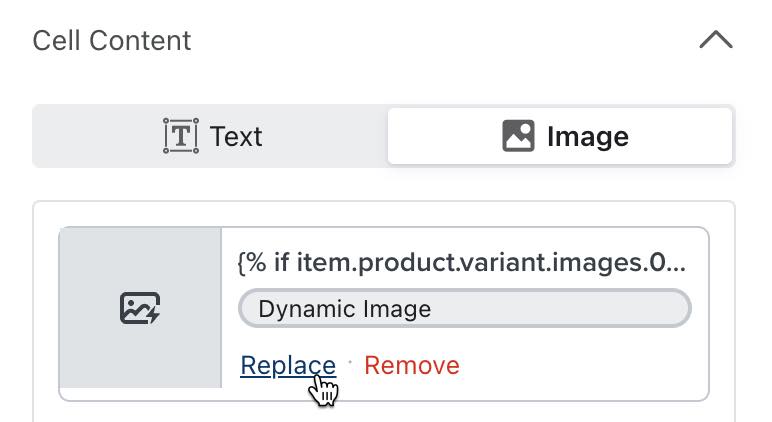The width and height of the screenshot is (772, 422).
Task: Click the picture icon beside Image
Action: [518, 136]
